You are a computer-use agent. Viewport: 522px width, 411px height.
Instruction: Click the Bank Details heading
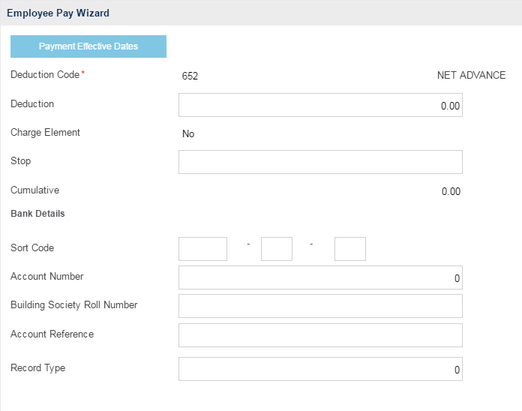click(38, 213)
